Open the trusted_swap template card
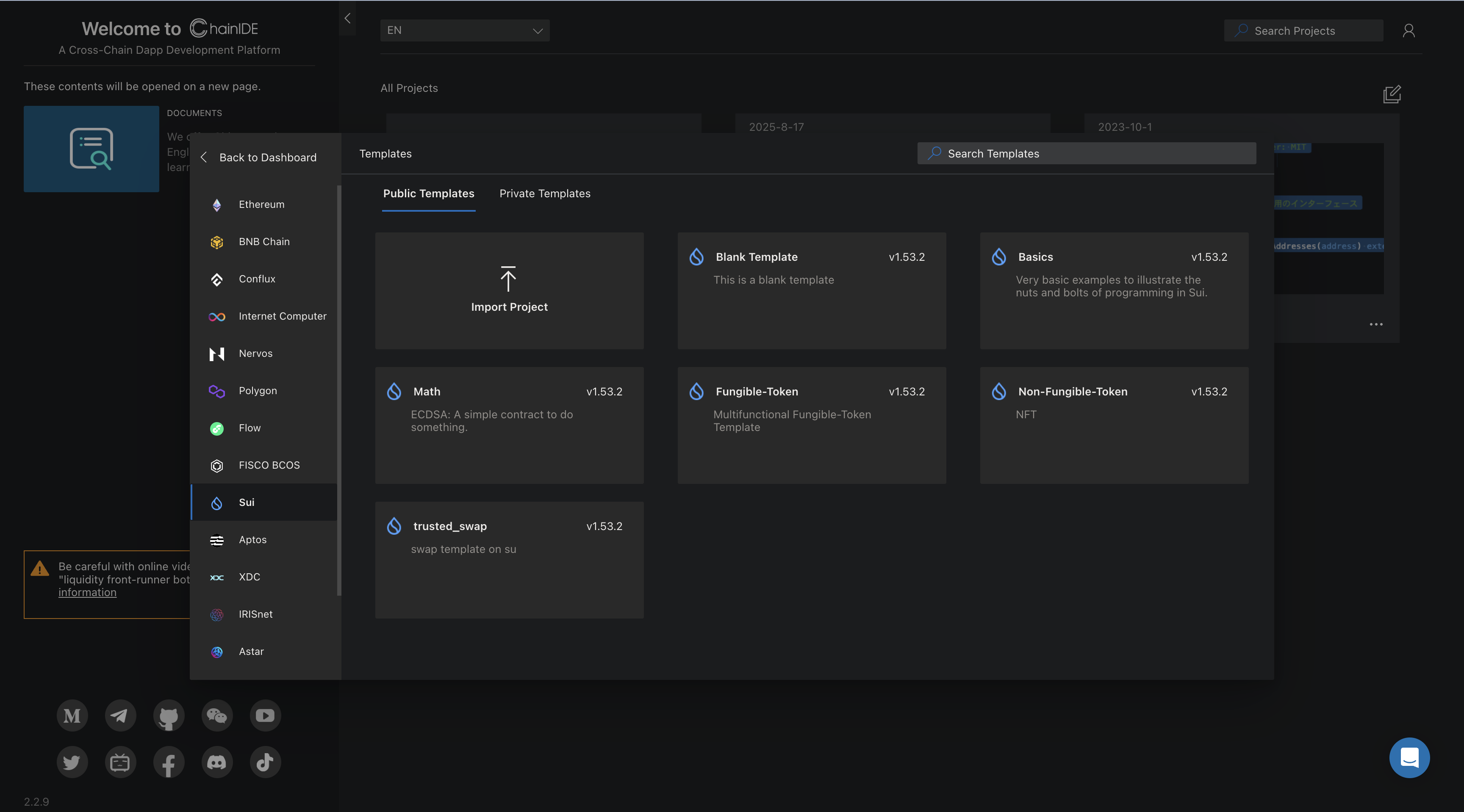This screenshot has height=812, width=1464. point(509,560)
